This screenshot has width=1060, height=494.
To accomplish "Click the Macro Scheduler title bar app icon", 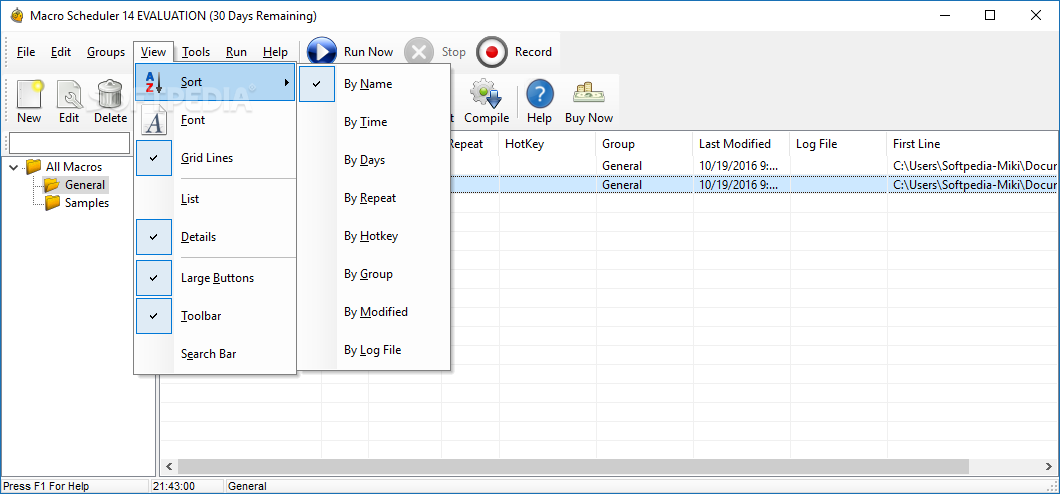I will pos(17,16).
